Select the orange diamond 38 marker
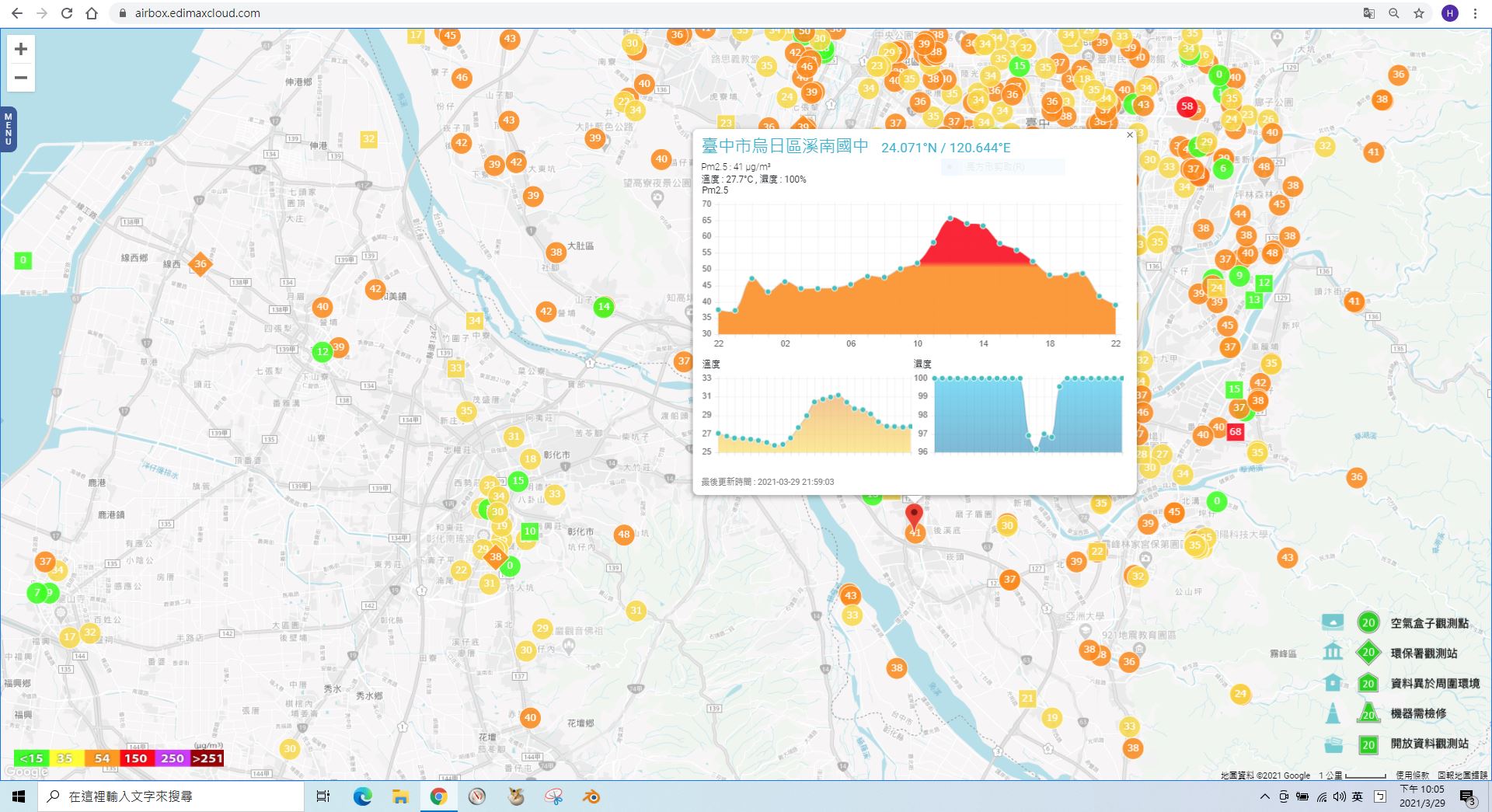The width and height of the screenshot is (1492, 812). (496, 556)
